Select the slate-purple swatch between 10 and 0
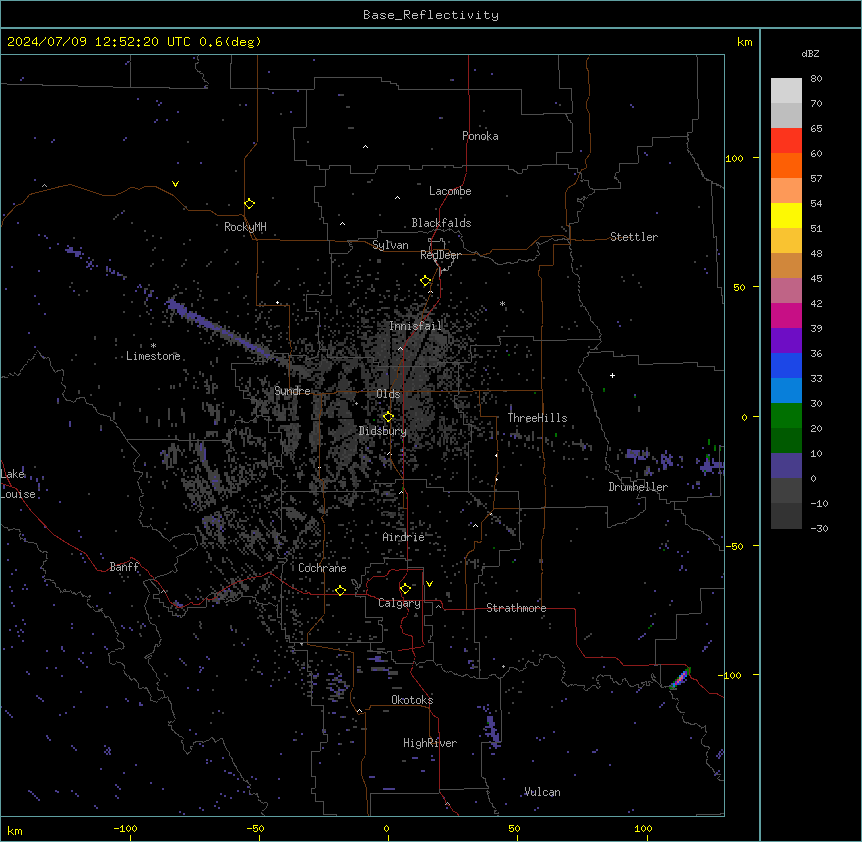The image size is (862, 842). click(x=786, y=466)
